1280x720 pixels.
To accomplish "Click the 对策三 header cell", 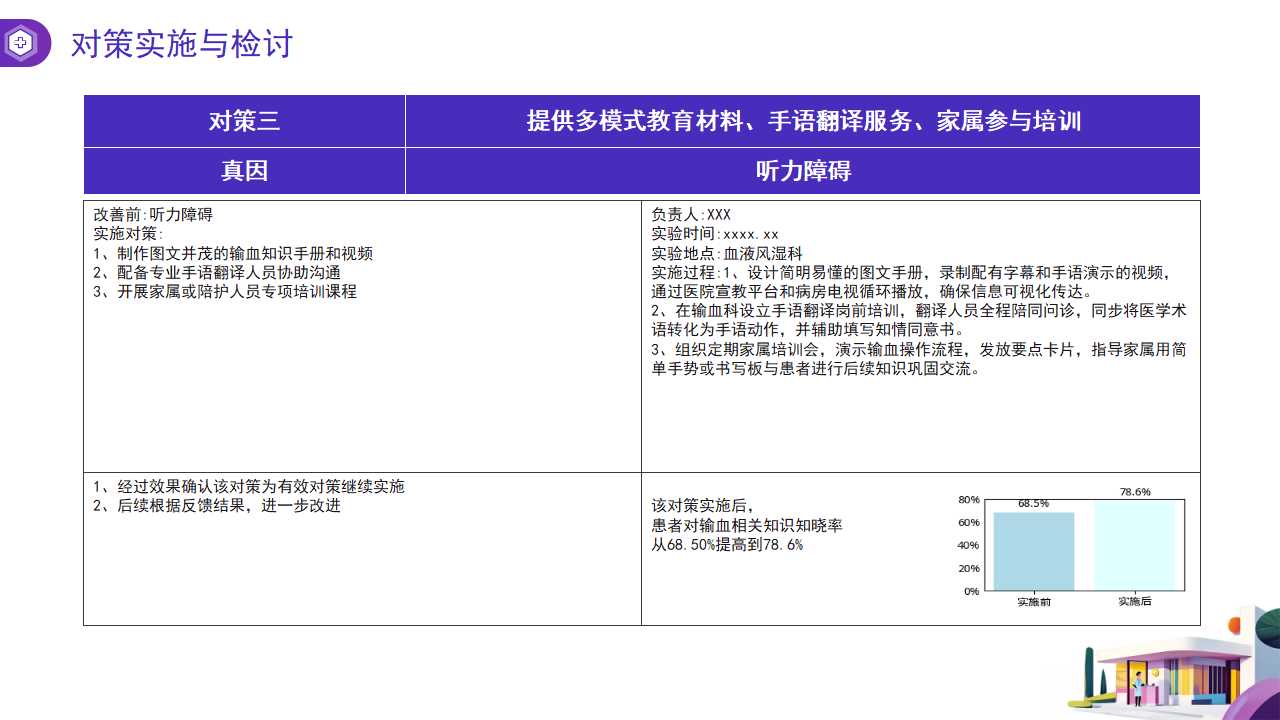I will coord(244,121).
